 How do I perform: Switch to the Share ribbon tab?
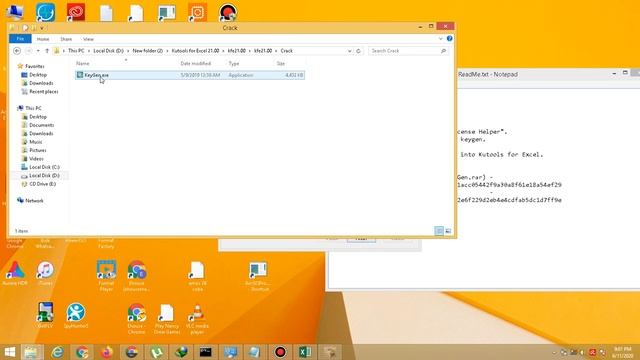[66, 39]
